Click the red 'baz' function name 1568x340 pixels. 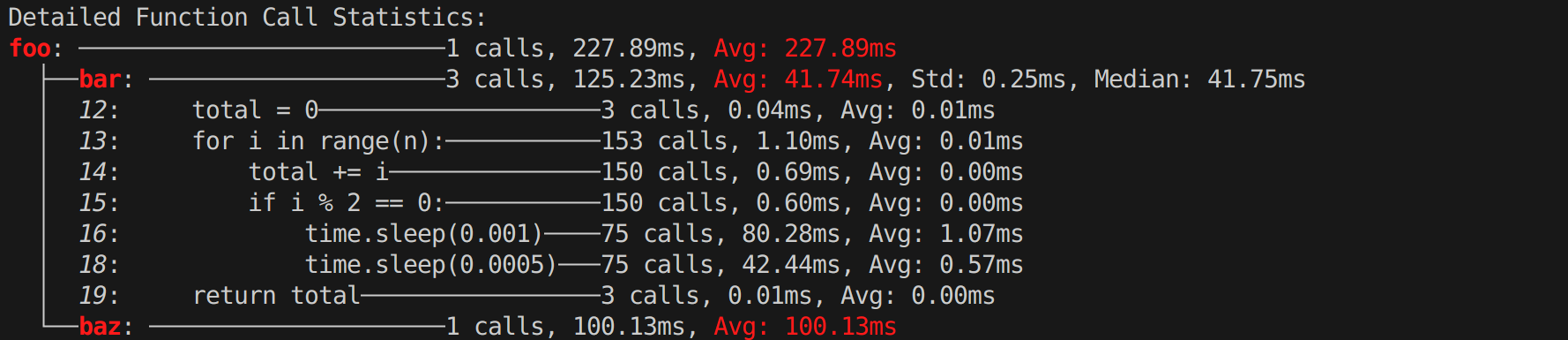[x=100, y=327]
